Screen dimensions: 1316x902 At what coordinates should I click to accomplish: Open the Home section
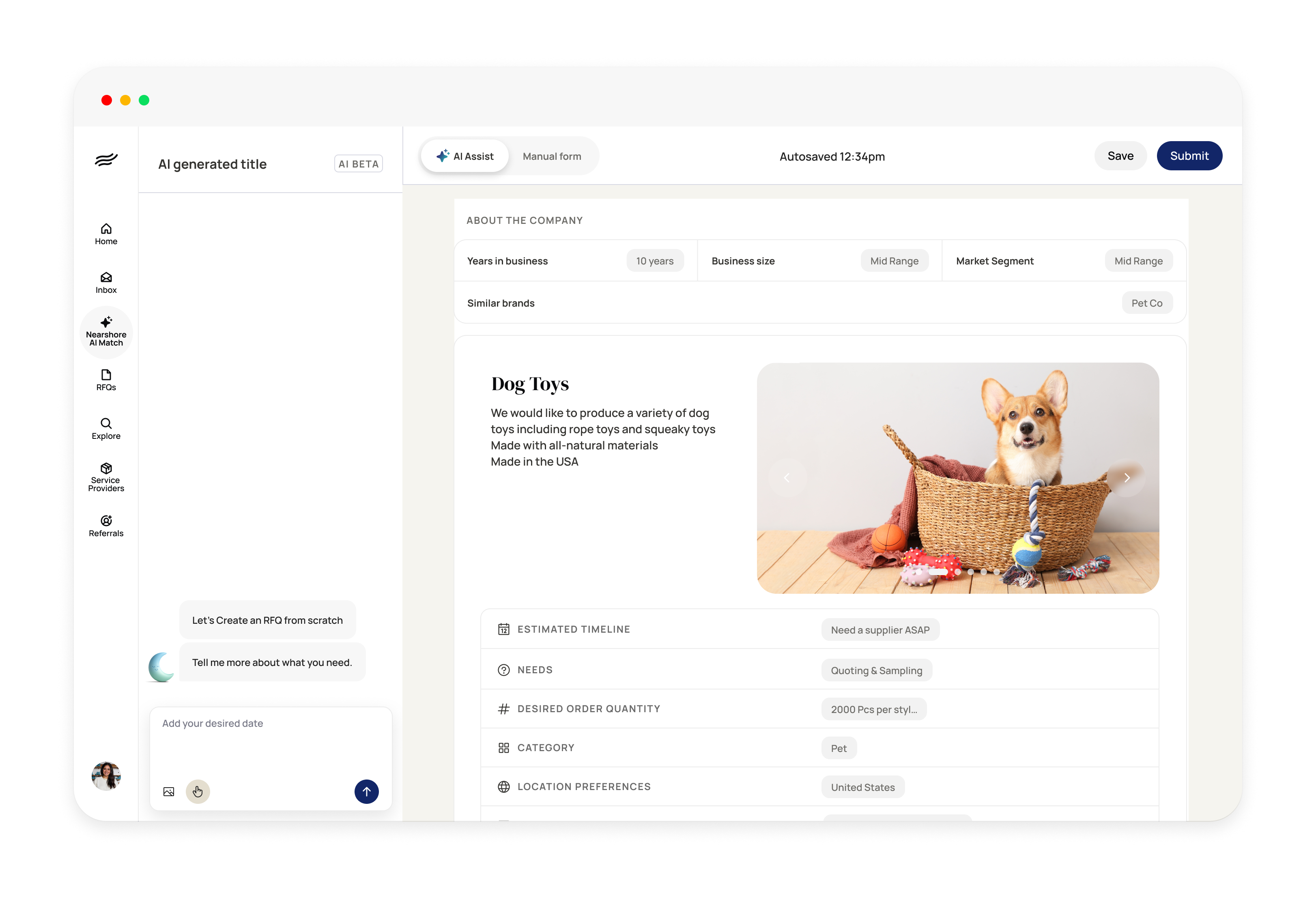click(x=106, y=233)
